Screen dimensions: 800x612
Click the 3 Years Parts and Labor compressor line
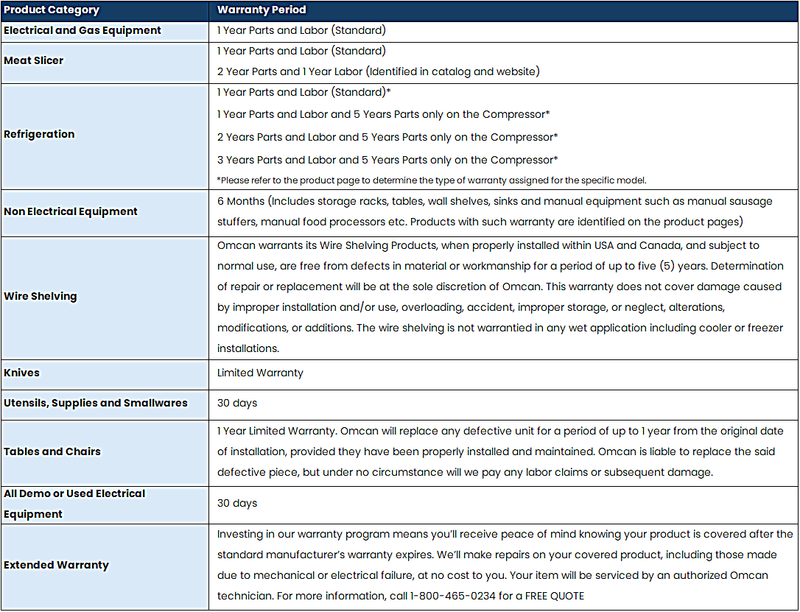tap(387, 160)
